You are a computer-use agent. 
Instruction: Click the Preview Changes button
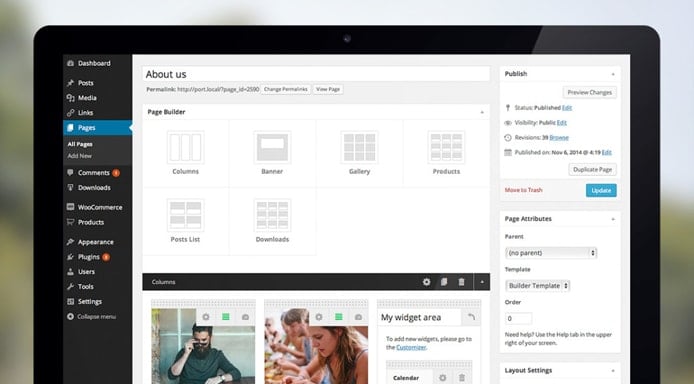click(590, 92)
